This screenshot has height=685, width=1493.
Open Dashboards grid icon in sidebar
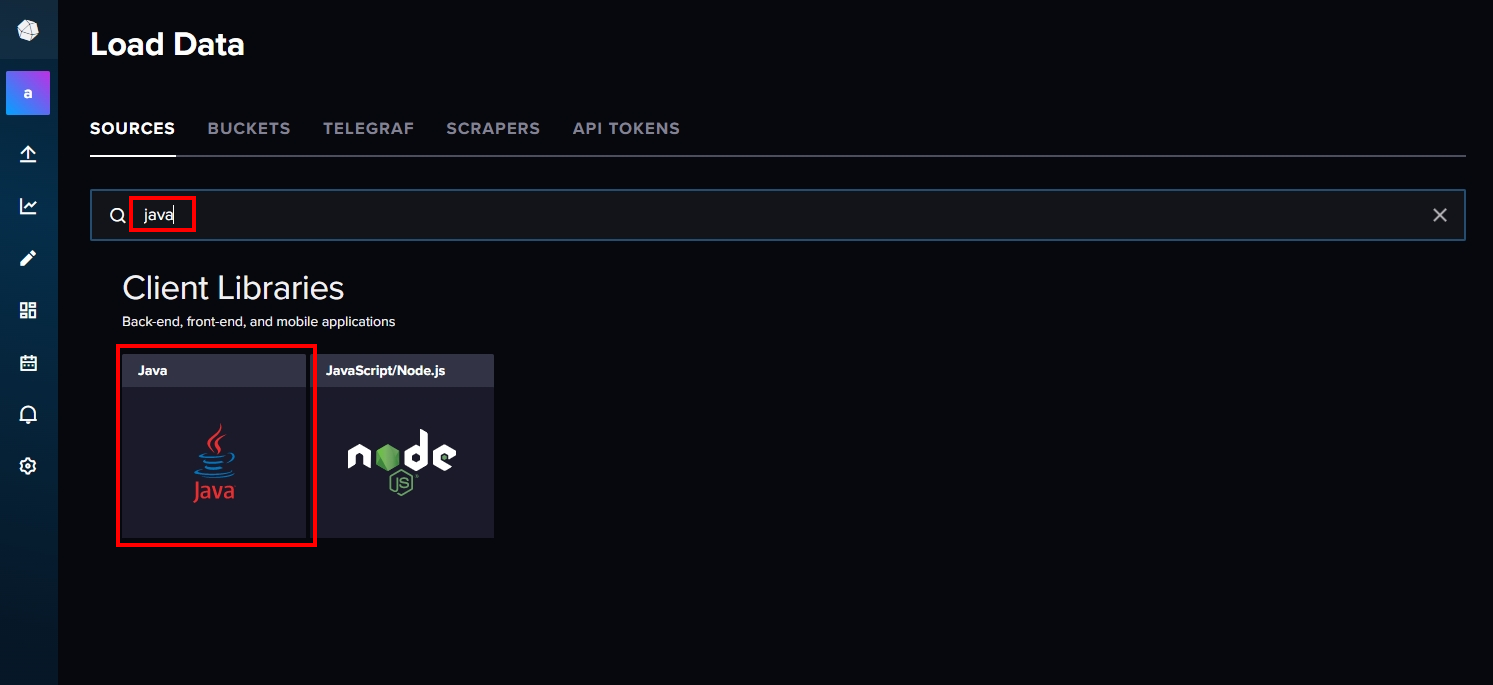[x=28, y=310]
